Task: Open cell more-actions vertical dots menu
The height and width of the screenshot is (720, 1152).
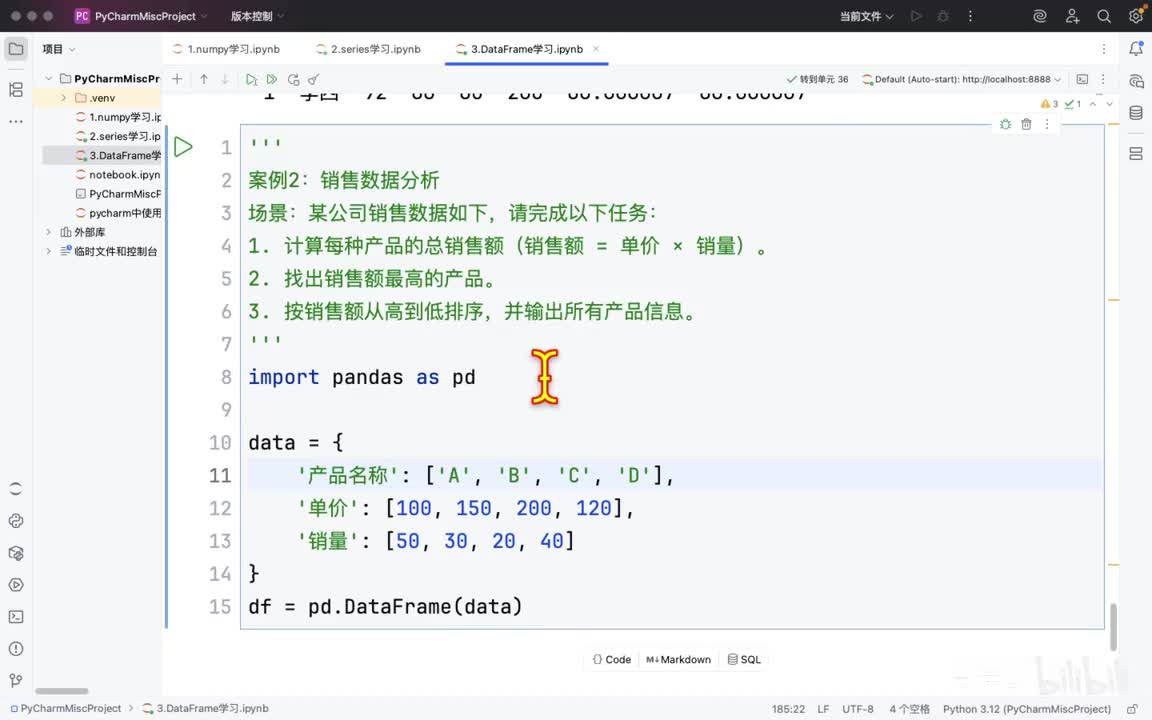Action: pyautogui.click(x=1047, y=124)
